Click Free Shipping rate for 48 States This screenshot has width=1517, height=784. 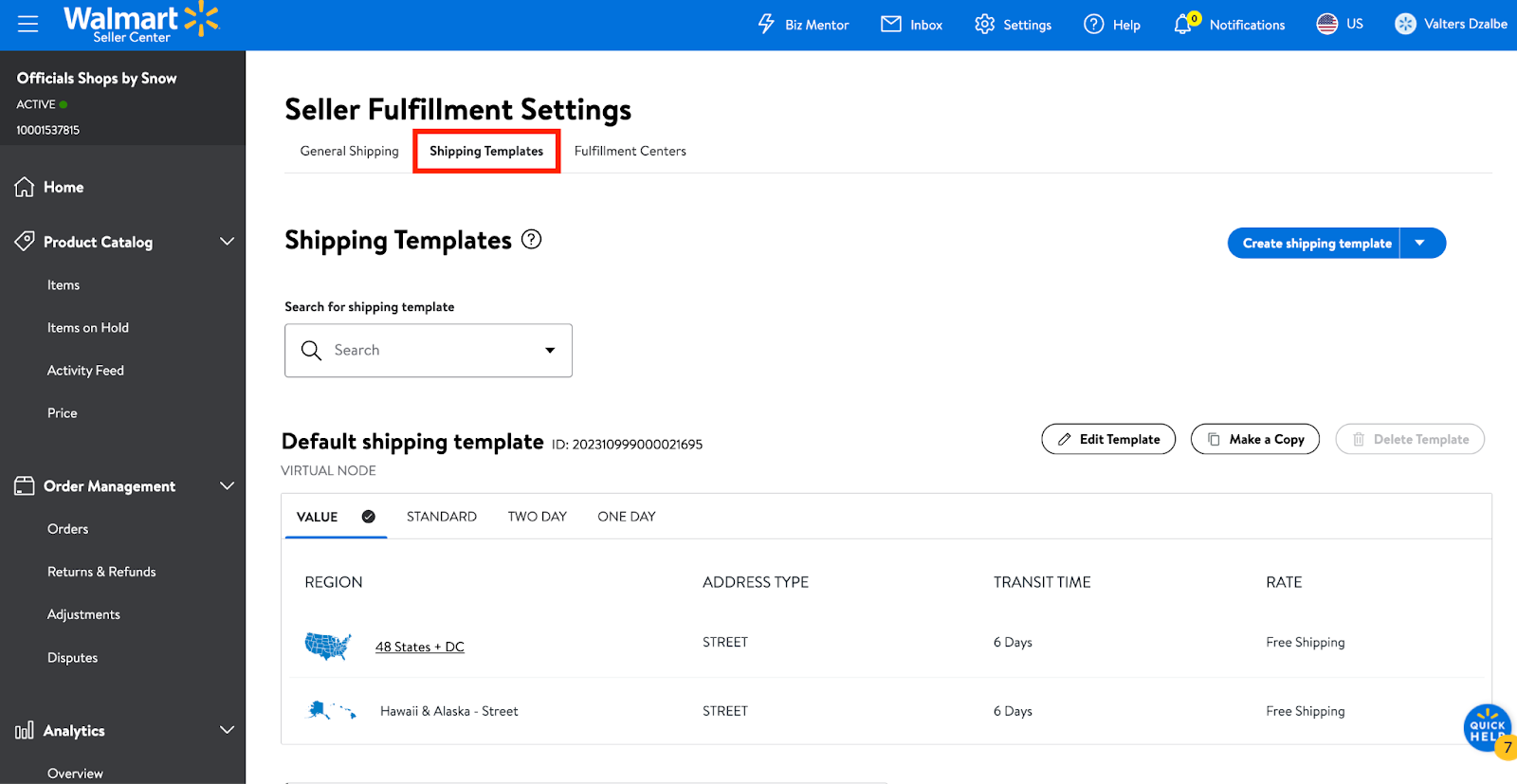coord(1306,642)
